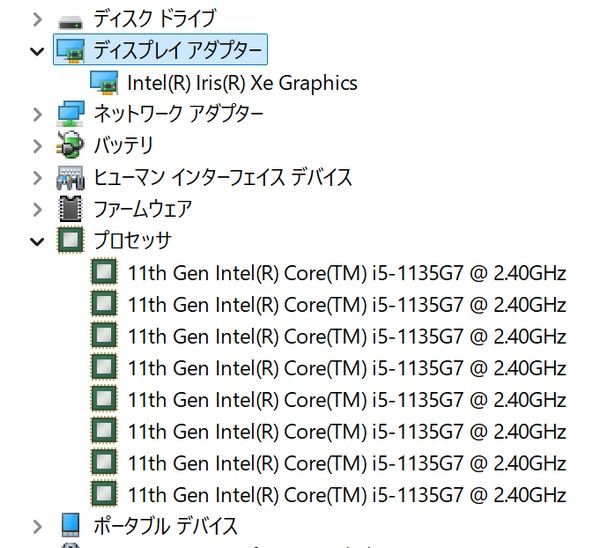The width and height of the screenshot is (600, 548).
Task: Collapse the ディスプレイ アダプター category
Action: pyautogui.click(x=38, y=50)
